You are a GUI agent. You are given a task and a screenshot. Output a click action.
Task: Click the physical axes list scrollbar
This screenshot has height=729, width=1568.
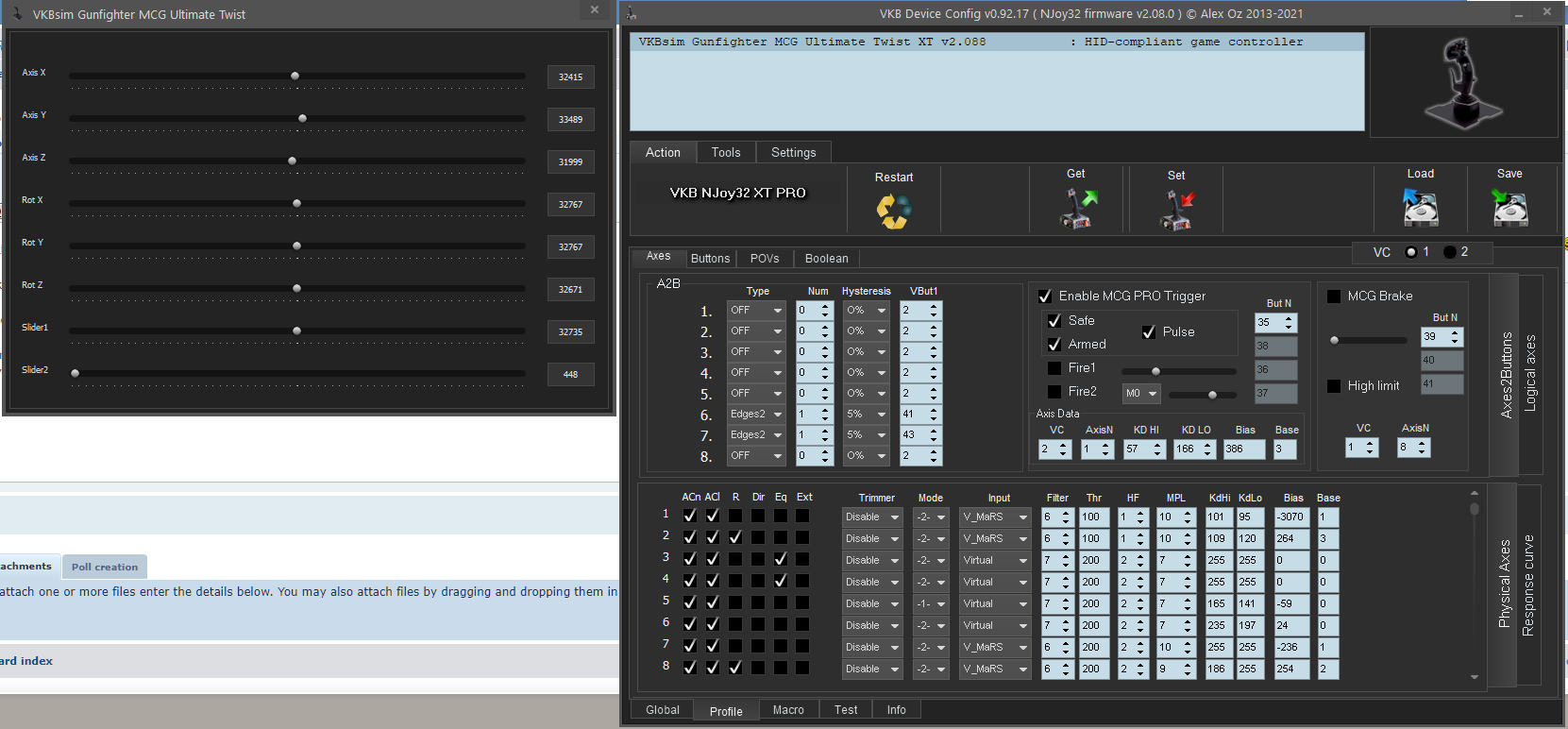pyautogui.click(x=1475, y=584)
